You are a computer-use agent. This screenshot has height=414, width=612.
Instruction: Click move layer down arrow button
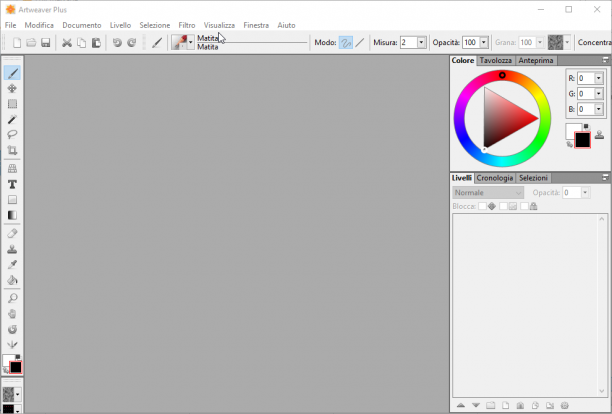point(476,405)
